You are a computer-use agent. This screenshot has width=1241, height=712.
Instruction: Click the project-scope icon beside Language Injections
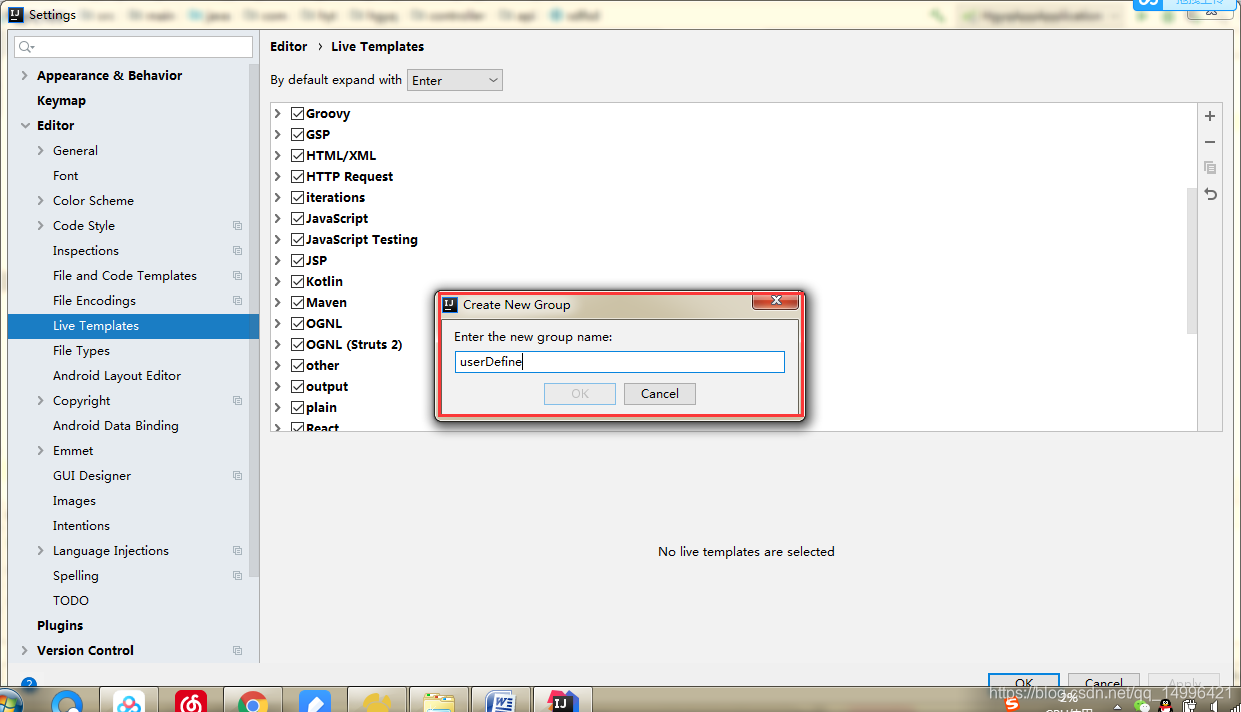pos(237,551)
